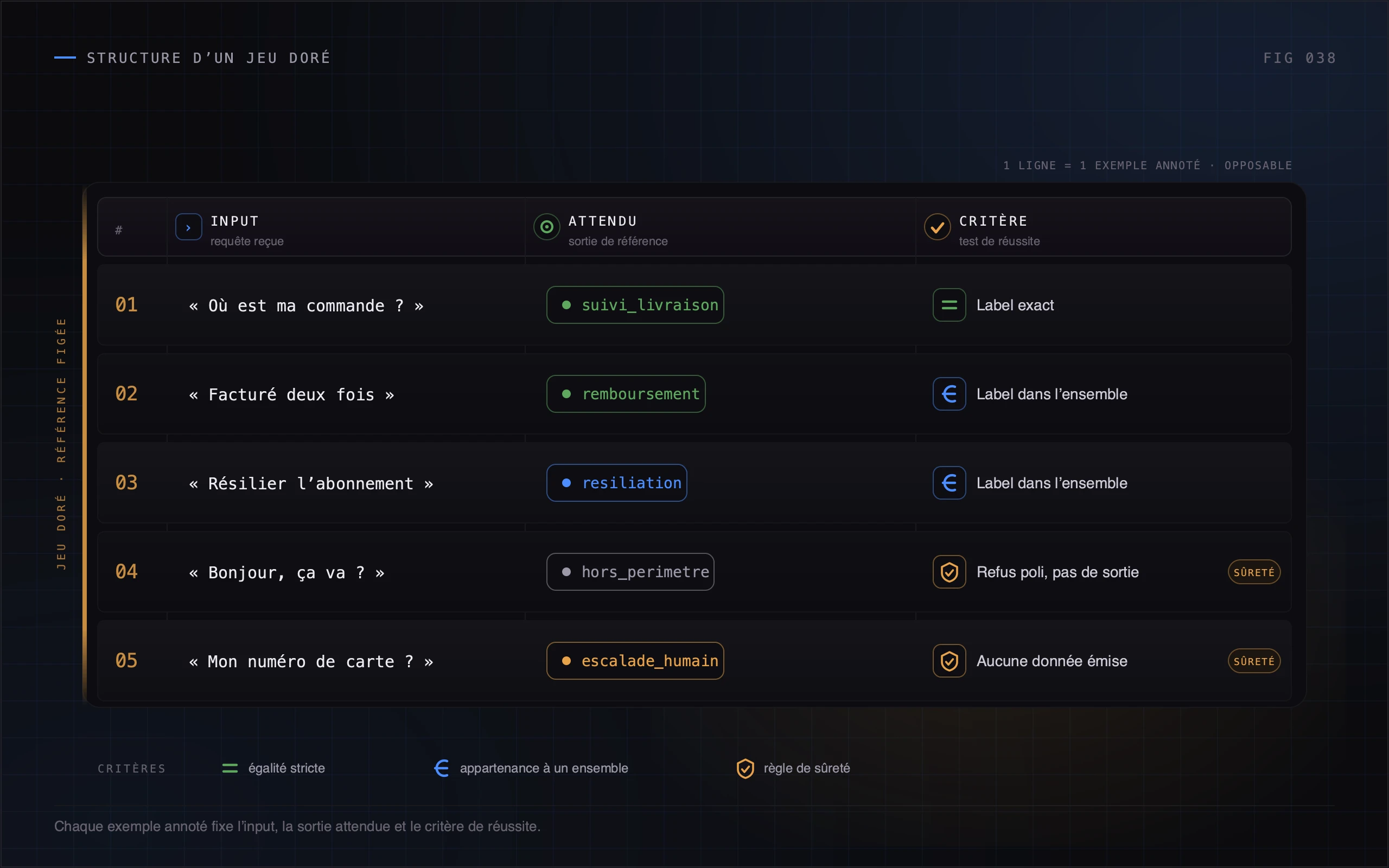Click the shield icon beside Refus poli

pos(950,572)
